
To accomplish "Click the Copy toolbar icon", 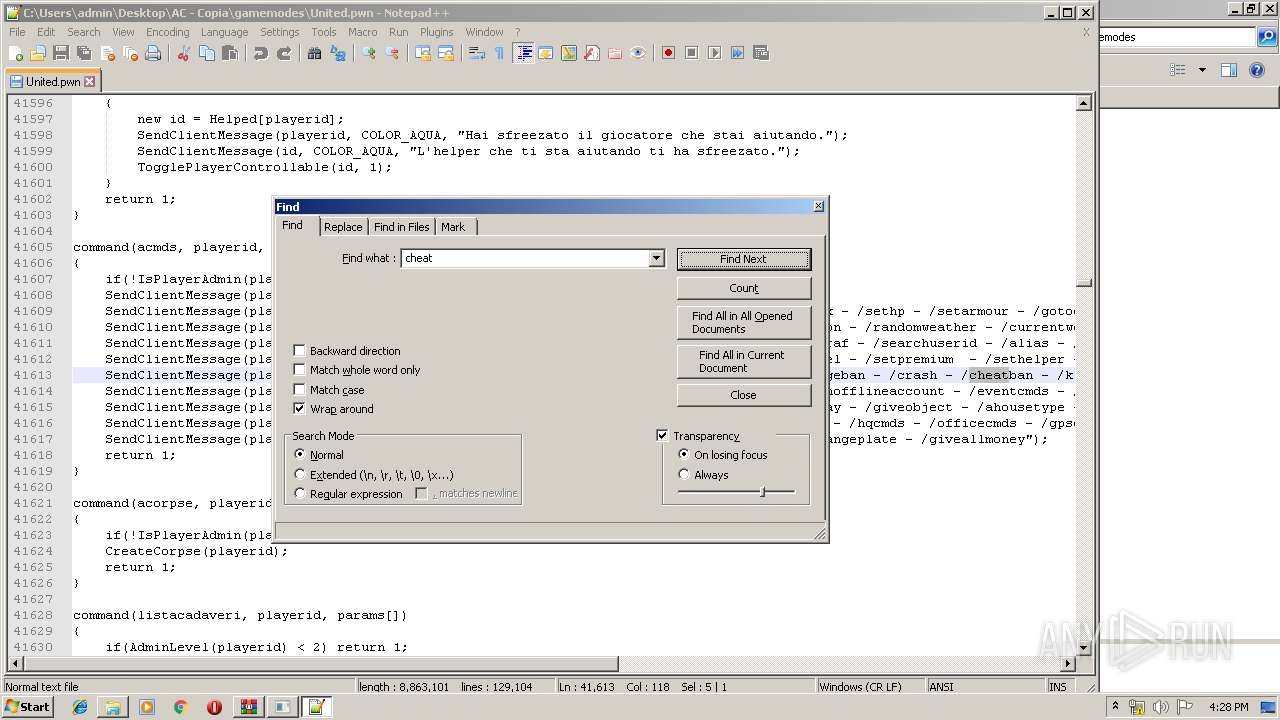I will click(207, 53).
